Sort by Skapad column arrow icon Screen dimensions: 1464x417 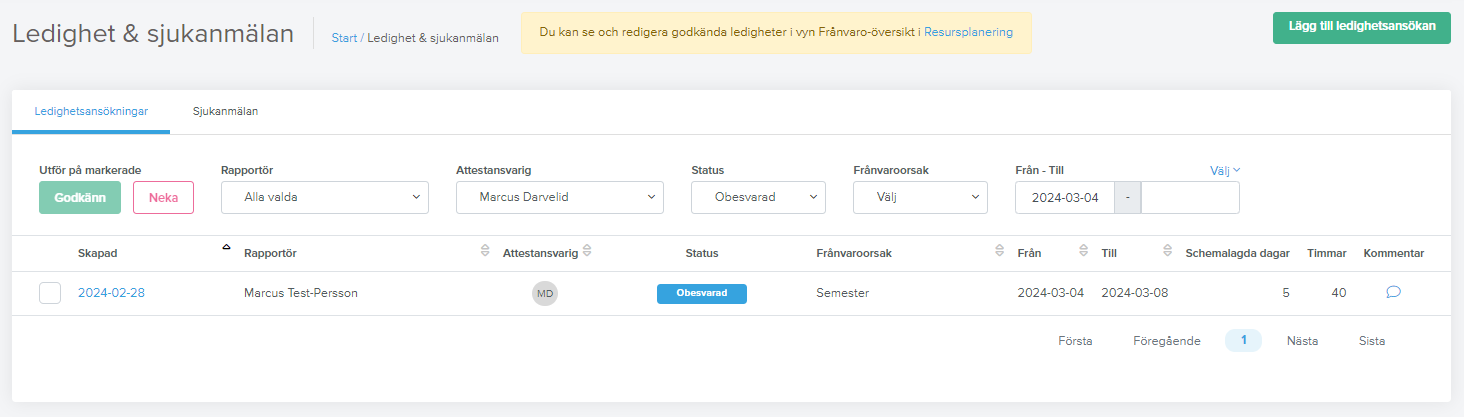pos(226,247)
